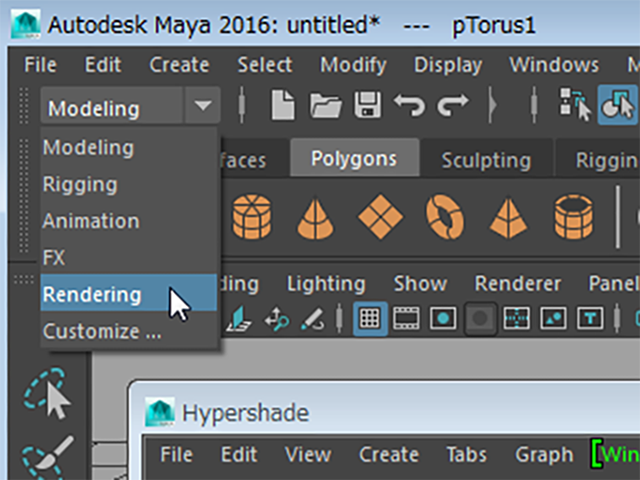Toggle the safe title display
Viewport: 640px width, 480px height.
(590, 318)
